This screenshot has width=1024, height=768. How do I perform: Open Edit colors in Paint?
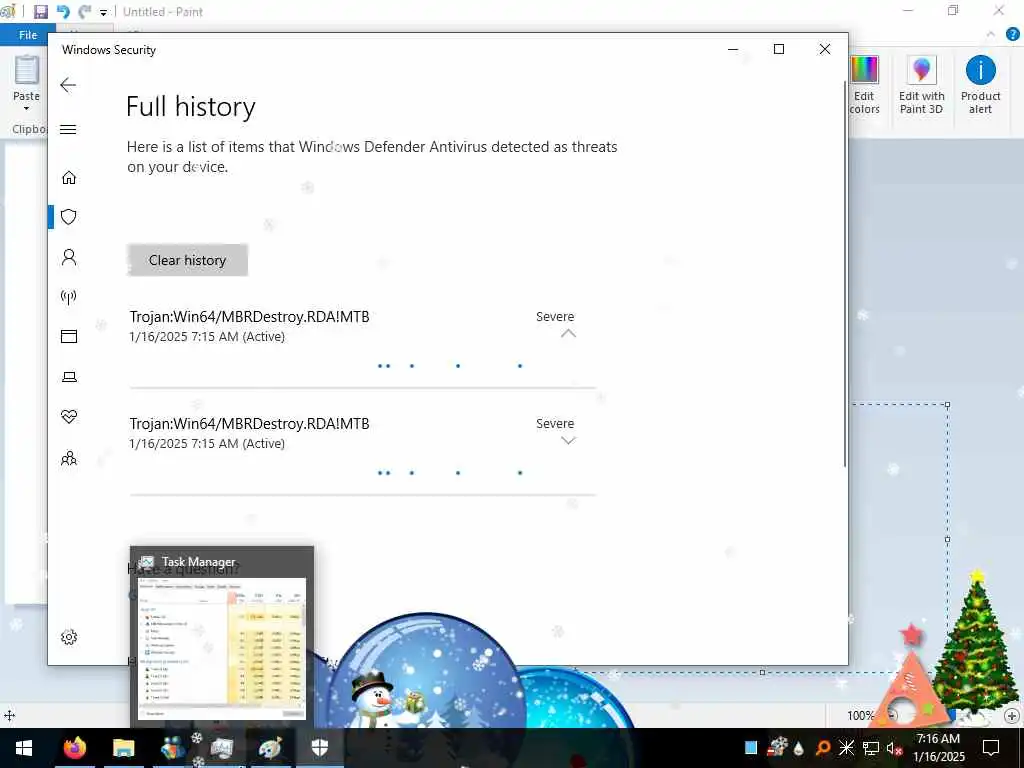[x=865, y=85]
